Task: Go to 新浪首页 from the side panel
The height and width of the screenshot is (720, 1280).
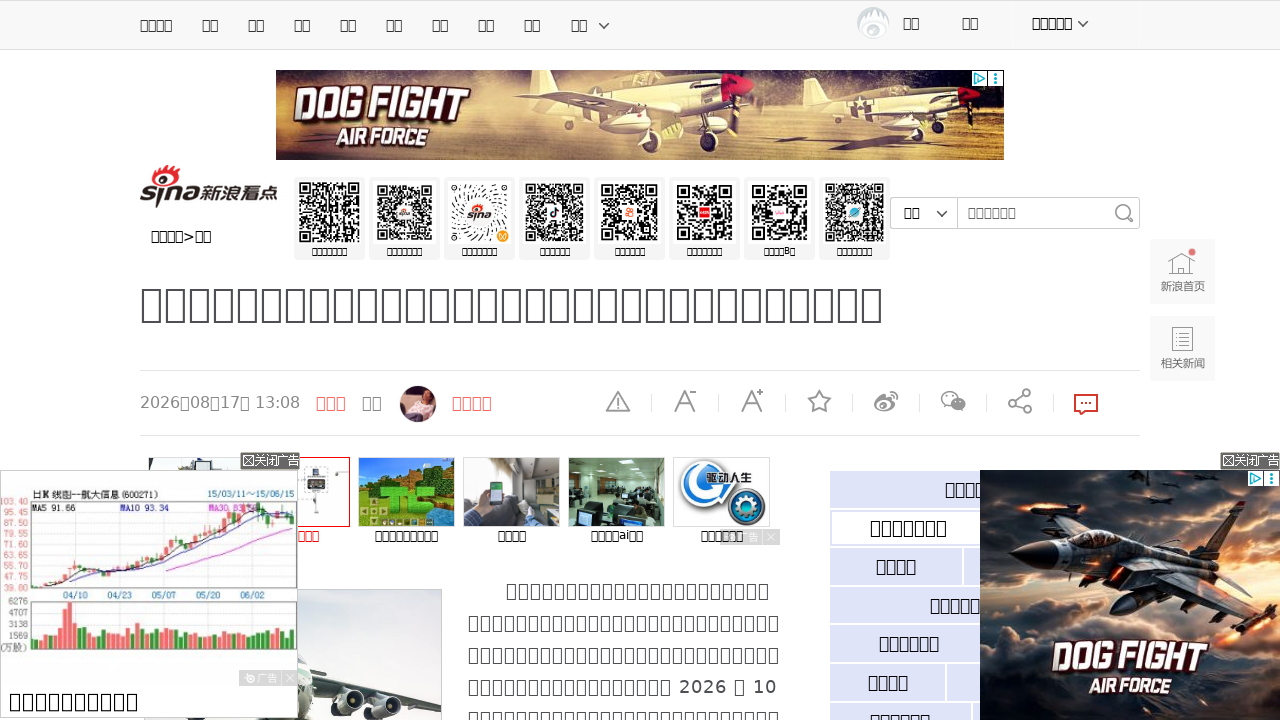Action: [1182, 271]
